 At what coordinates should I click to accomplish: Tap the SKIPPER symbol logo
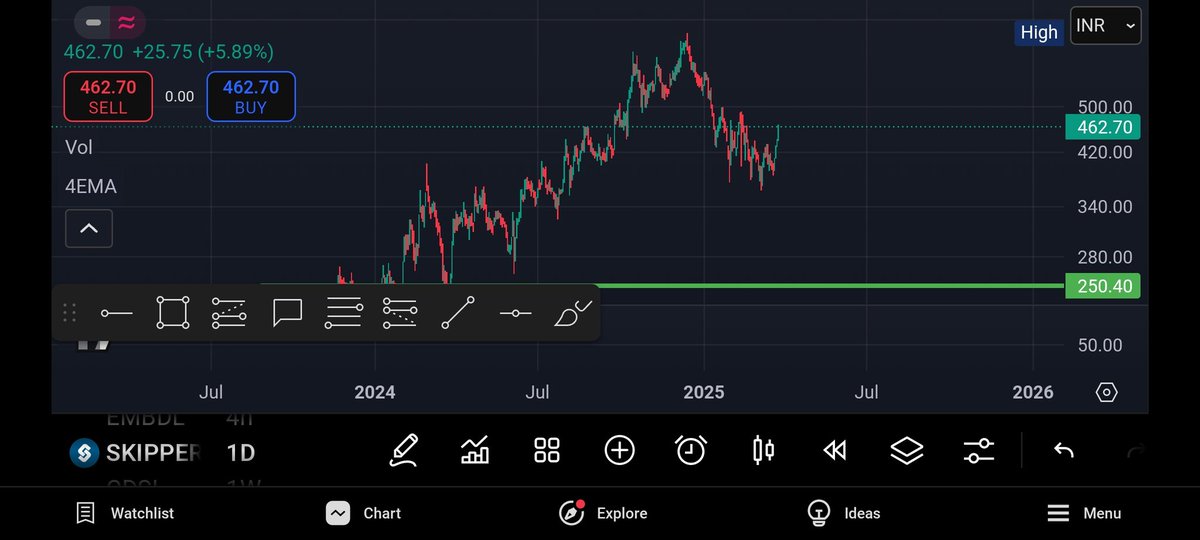tap(84, 453)
